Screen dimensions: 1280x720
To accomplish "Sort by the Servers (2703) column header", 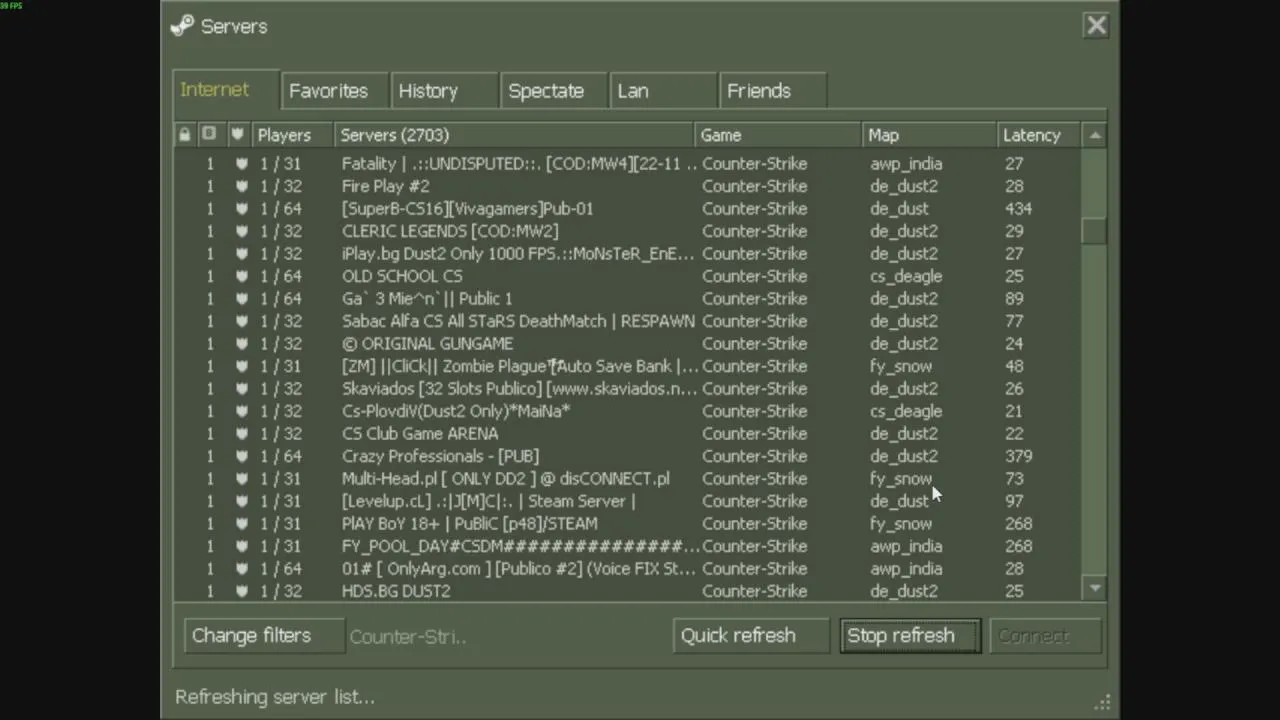I will (x=514, y=134).
